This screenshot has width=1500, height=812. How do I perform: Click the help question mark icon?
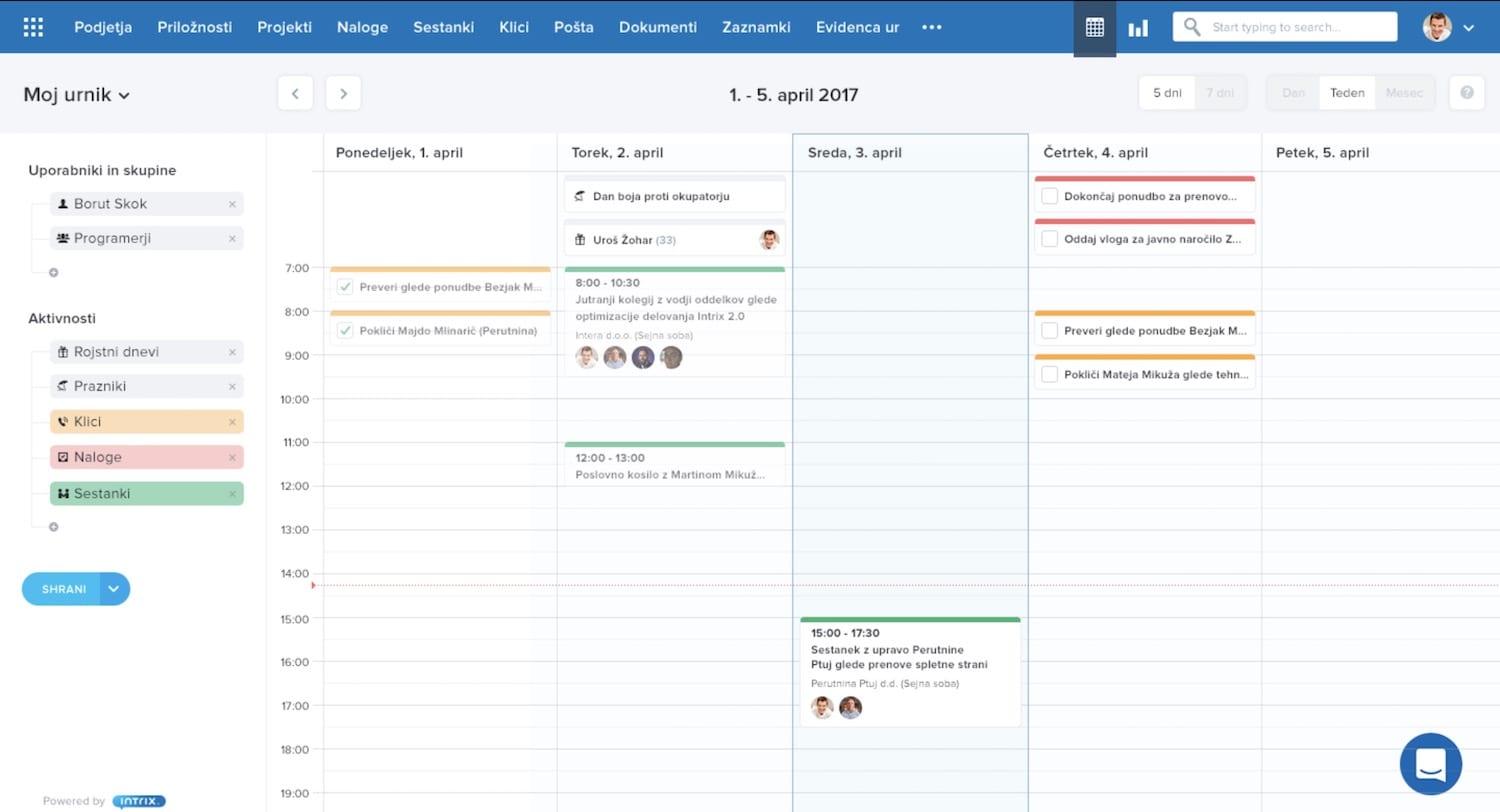[x=1467, y=93]
